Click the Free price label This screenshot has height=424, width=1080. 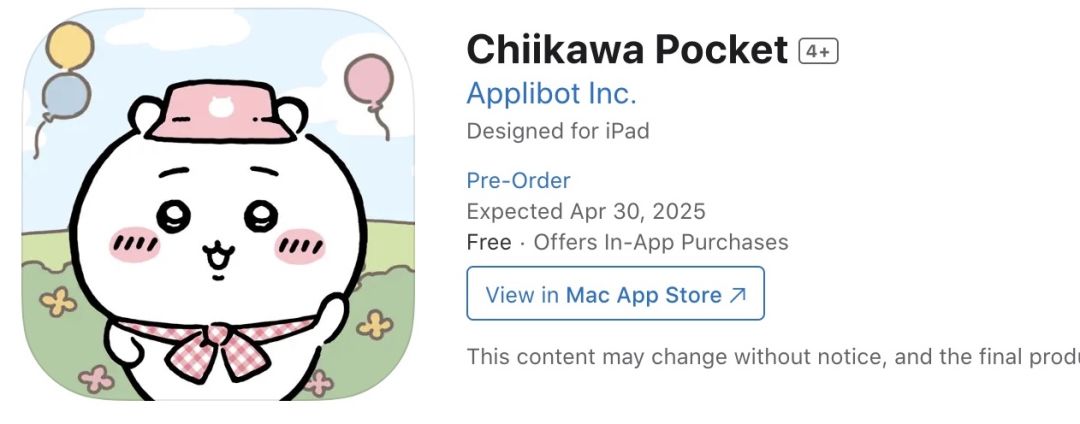coord(485,242)
